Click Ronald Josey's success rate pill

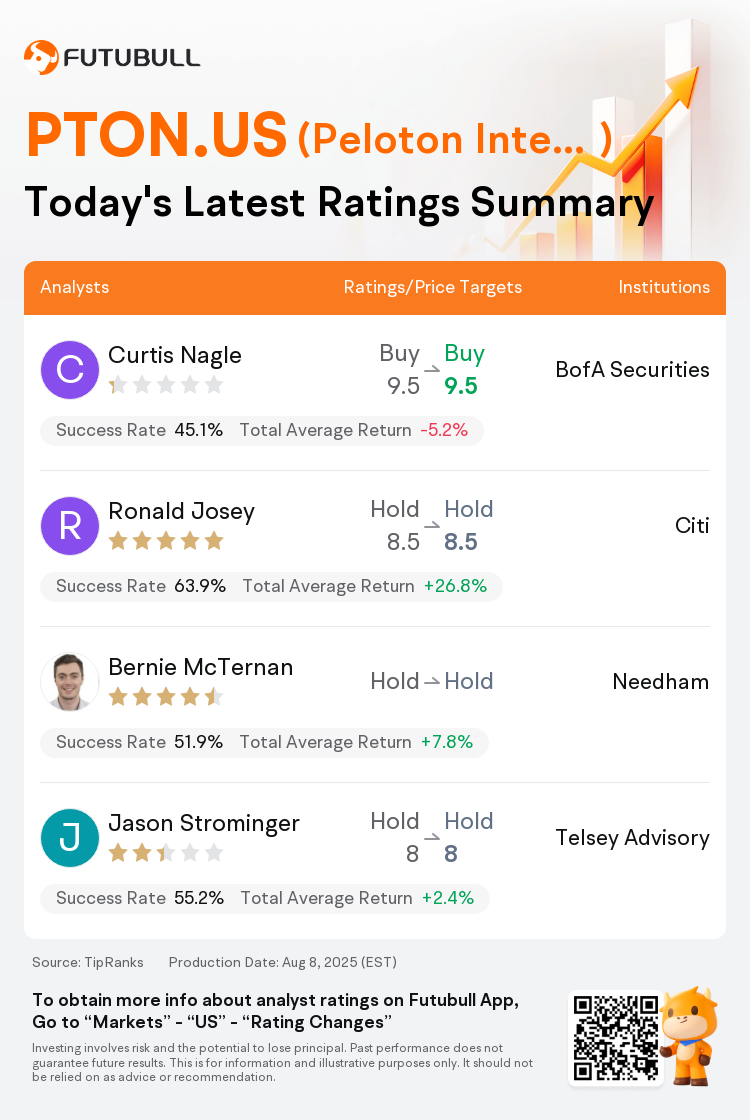click(271, 586)
